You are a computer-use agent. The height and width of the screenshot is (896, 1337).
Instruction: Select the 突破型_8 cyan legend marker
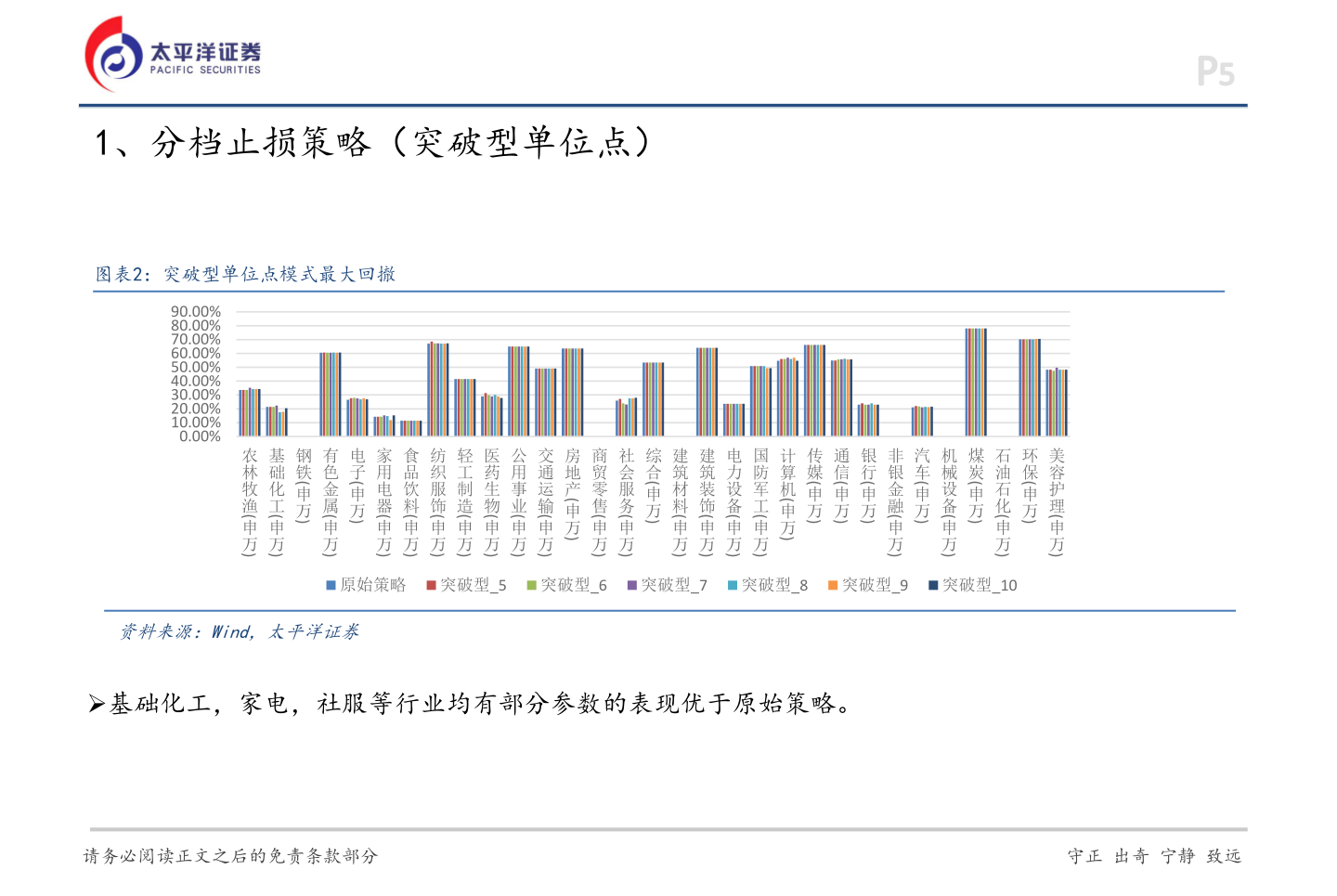click(x=734, y=585)
